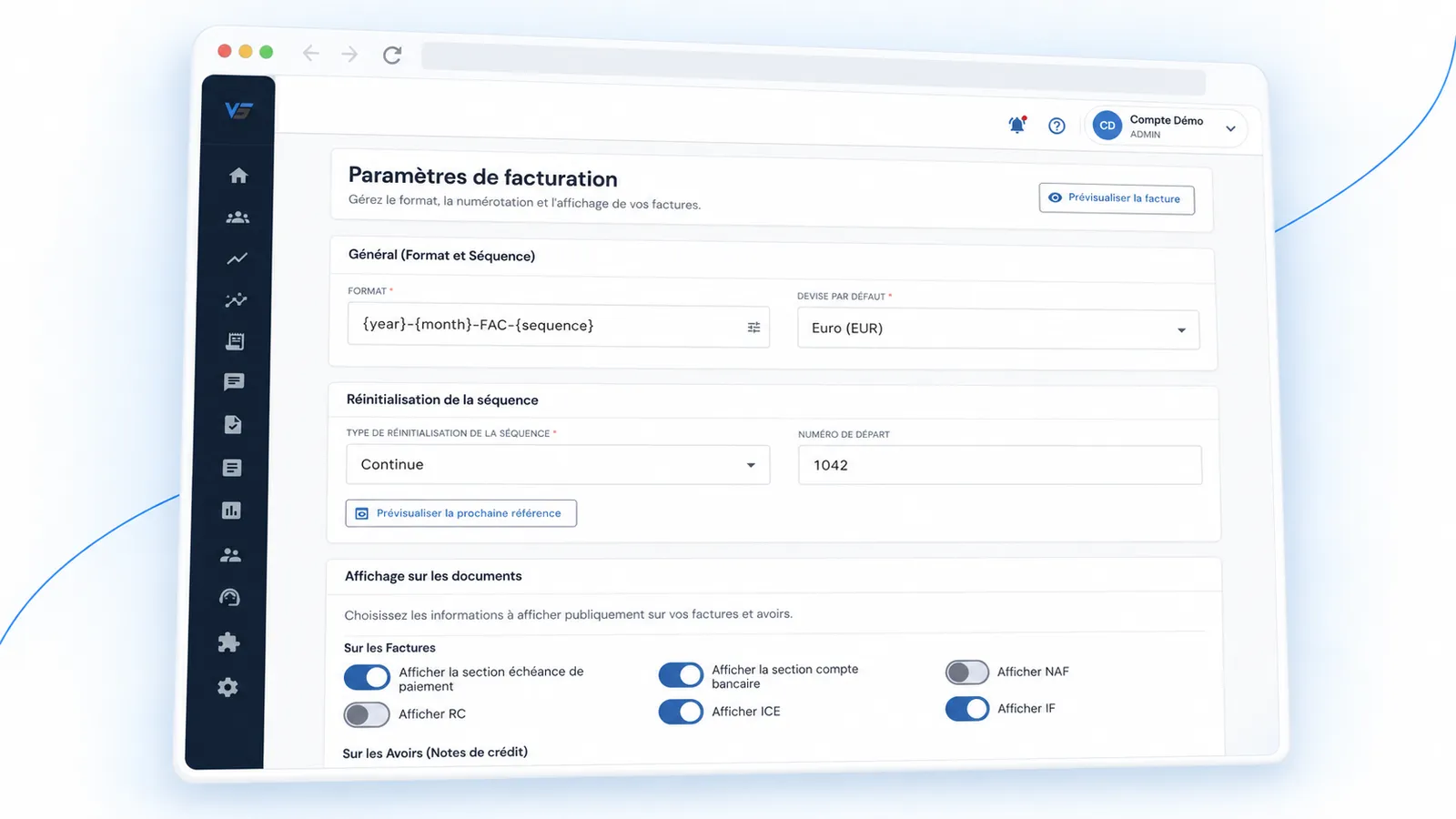Click the "Sur les Factures" label
Screen dimensions: 1456x819
tap(389, 648)
